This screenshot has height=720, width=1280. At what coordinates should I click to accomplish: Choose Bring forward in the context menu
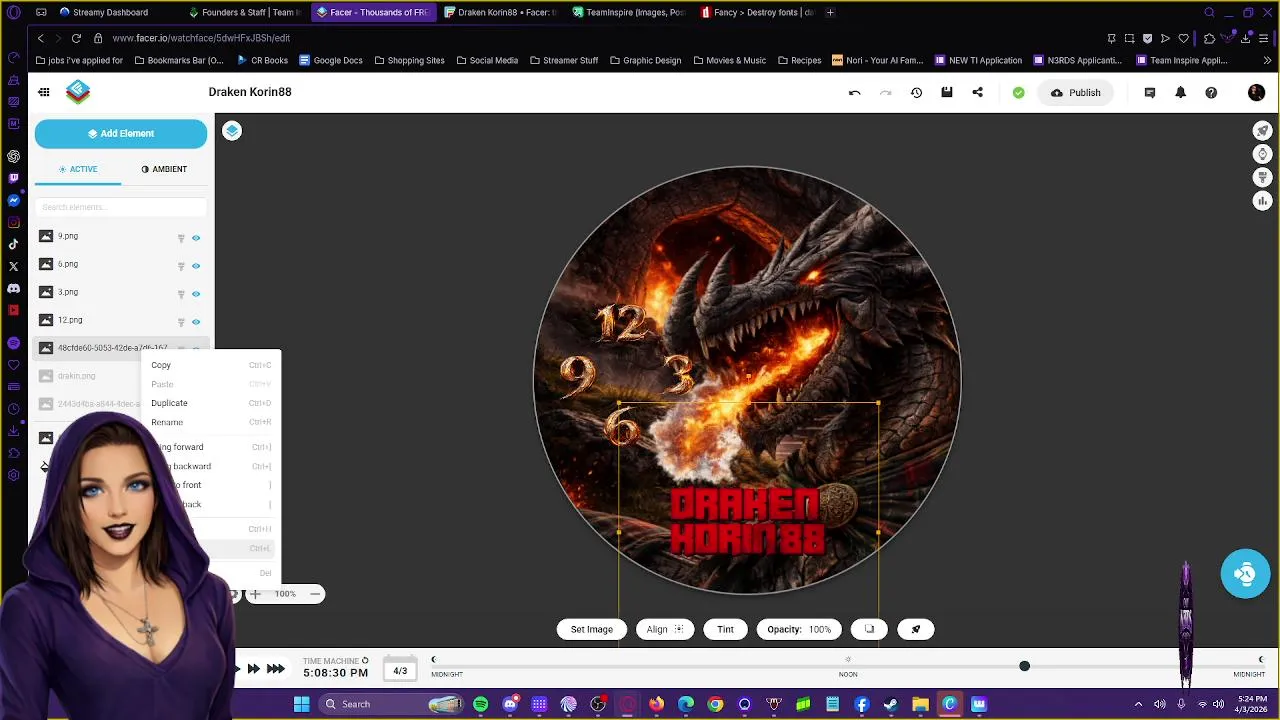coord(211,447)
